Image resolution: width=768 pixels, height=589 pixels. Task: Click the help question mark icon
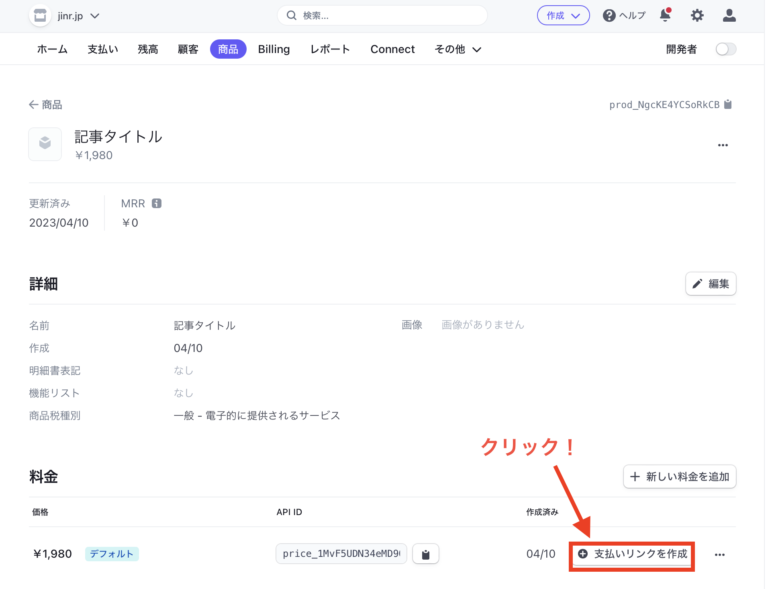coord(609,15)
